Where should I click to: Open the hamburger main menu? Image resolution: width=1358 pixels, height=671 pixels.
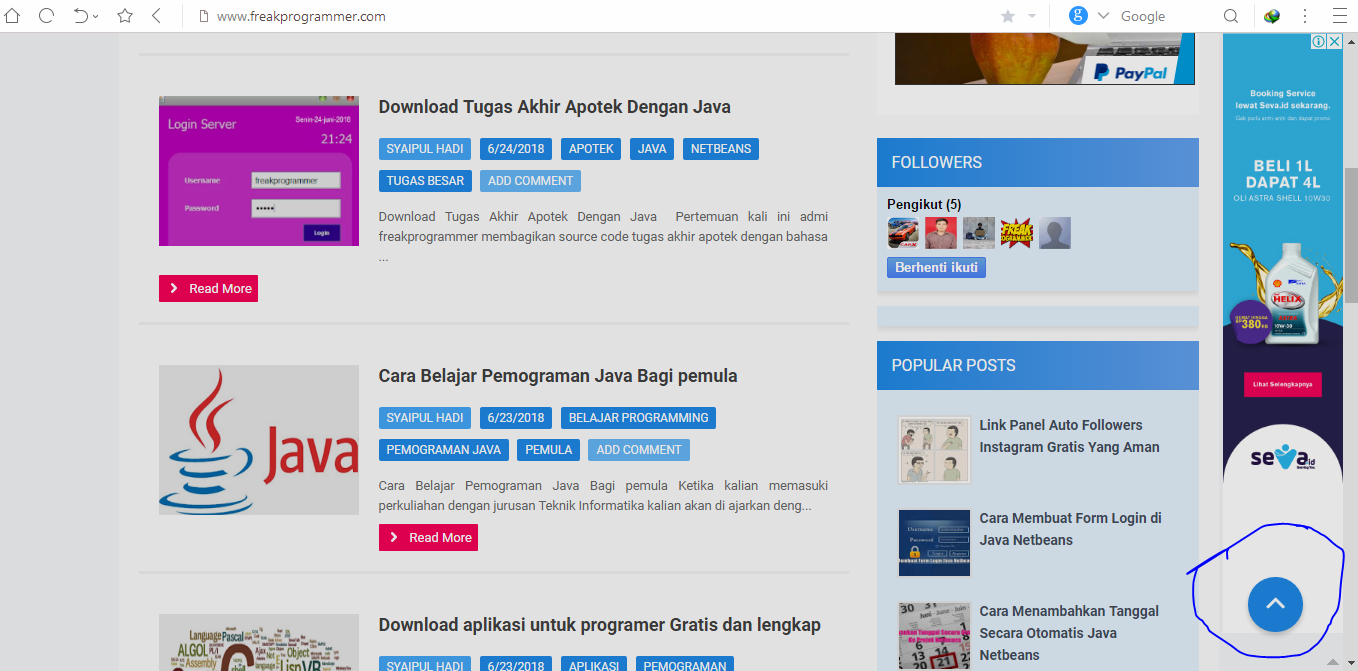[x=1340, y=16]
